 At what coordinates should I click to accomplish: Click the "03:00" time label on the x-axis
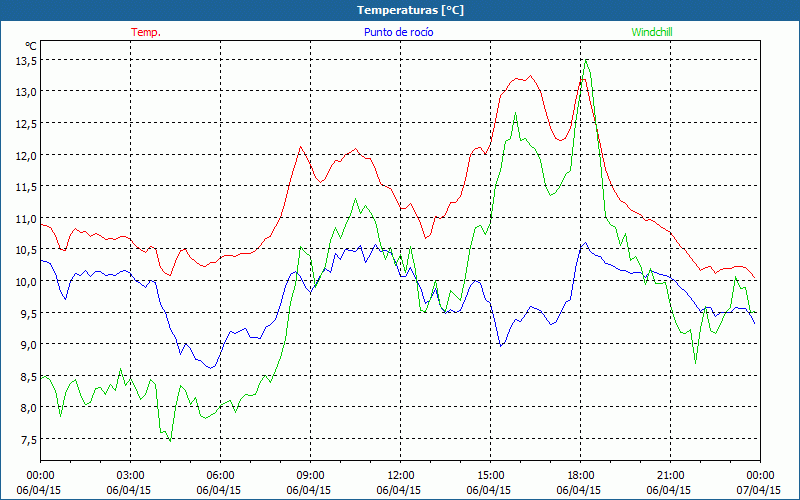(x=131, y=475)
